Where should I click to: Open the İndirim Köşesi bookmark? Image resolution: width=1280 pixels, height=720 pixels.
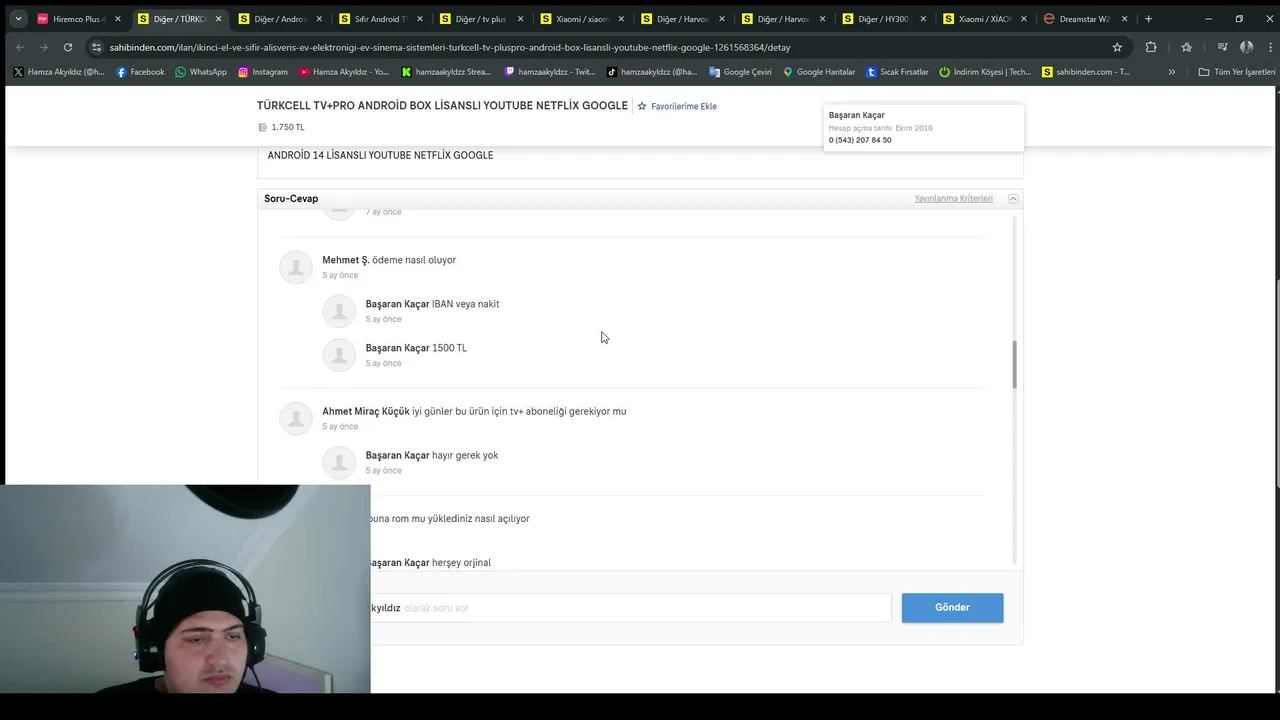[x=985, y=72]
